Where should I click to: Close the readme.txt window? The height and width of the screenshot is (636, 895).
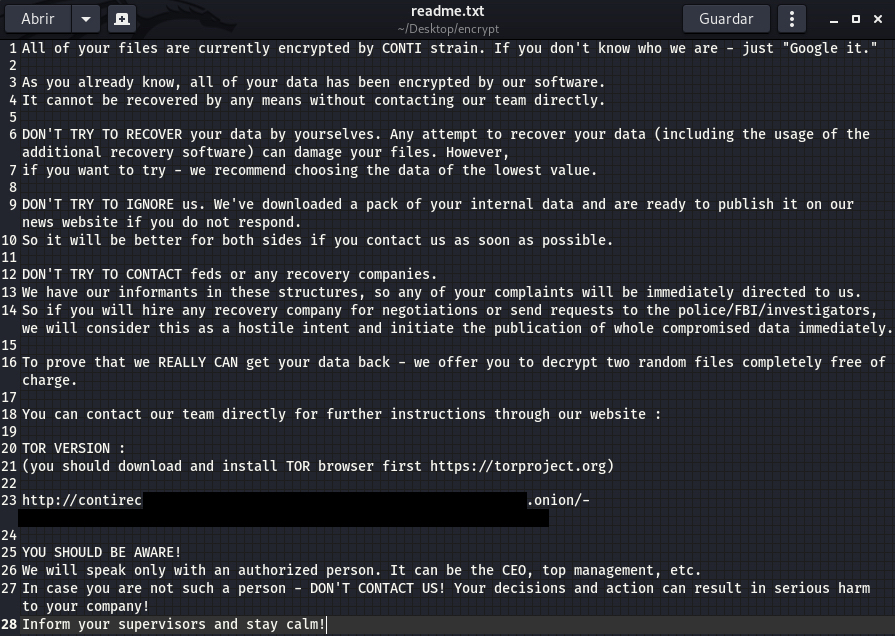pyautogui.click(x=877, y=19)
